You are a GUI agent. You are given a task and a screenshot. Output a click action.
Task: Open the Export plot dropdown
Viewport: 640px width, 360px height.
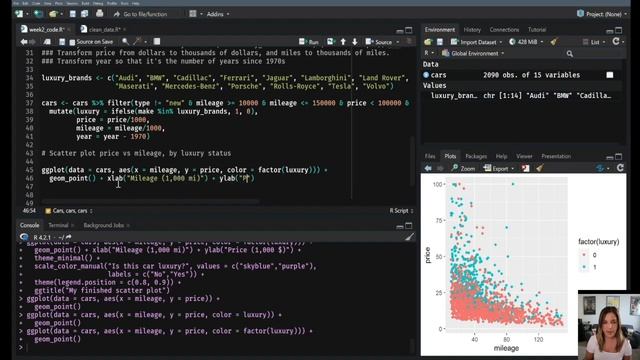[499, 168]
